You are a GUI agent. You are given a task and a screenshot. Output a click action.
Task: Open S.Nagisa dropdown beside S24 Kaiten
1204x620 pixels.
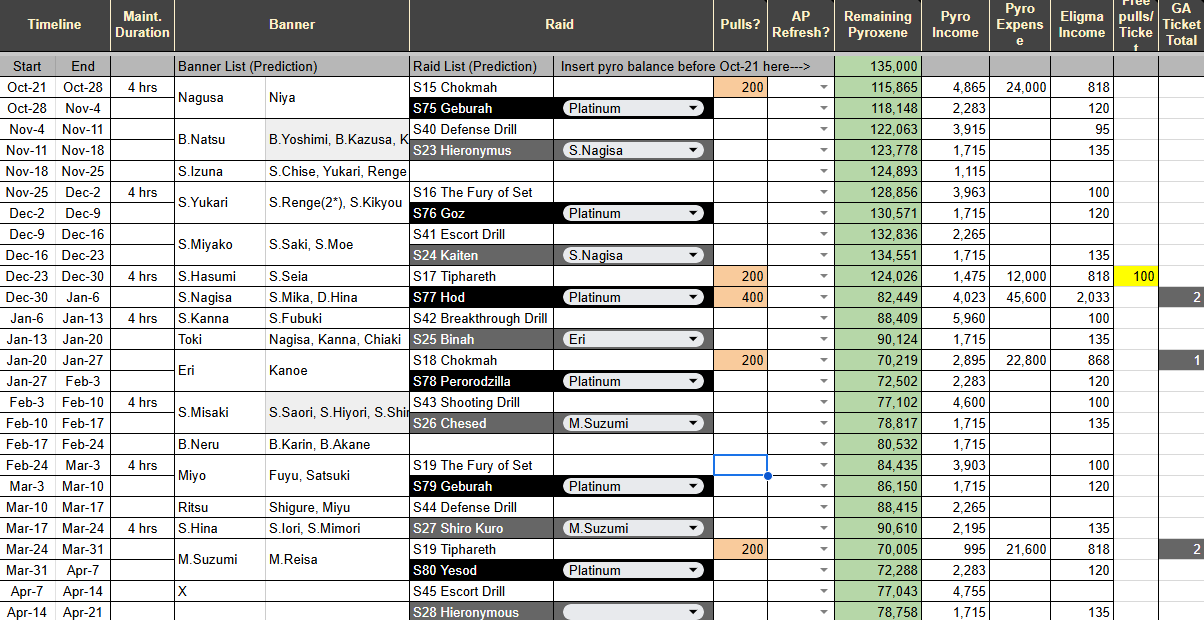click(x=634, y=255)
